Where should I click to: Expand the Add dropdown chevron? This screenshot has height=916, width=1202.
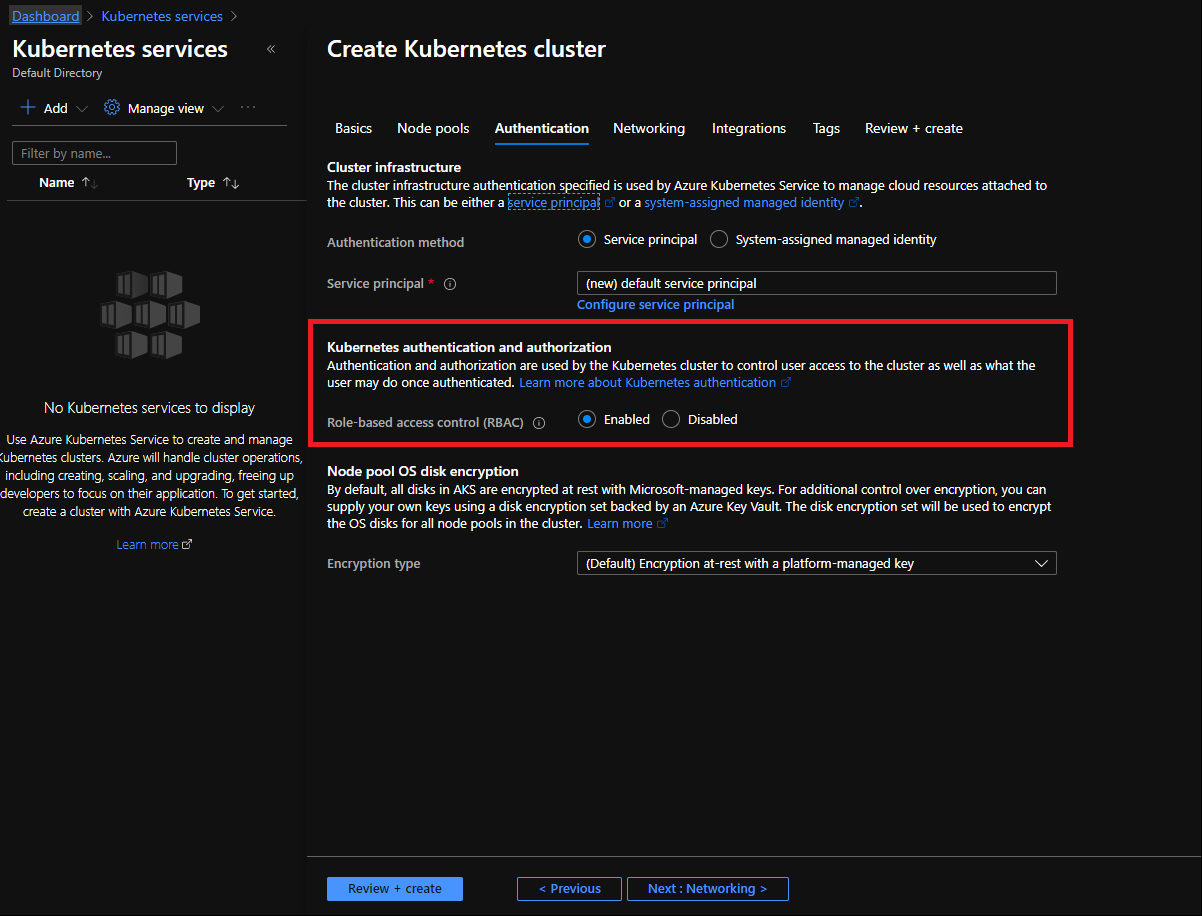coord(82,108)
